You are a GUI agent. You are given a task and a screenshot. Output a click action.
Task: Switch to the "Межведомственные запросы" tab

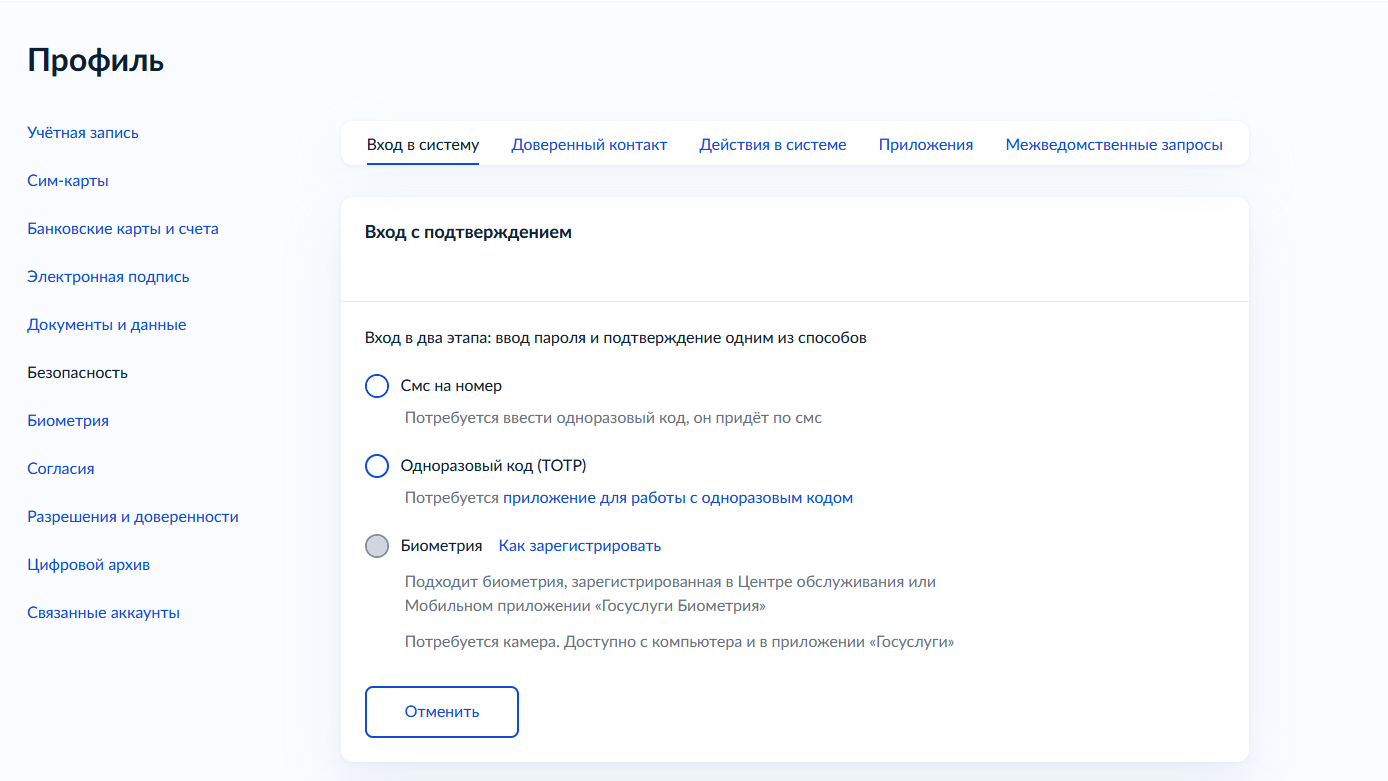(1114, 145)
